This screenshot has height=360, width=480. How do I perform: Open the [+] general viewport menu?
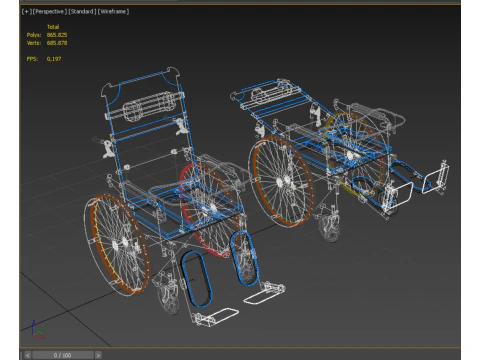[x=26, y=12]
